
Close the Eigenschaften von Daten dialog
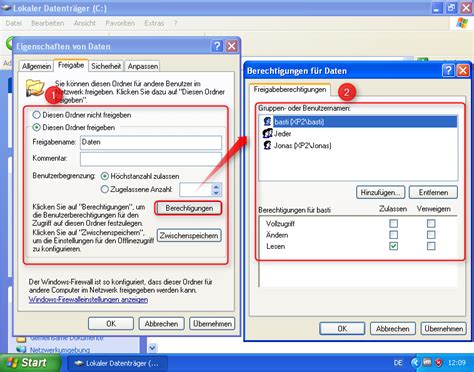[x=232, y=46]
